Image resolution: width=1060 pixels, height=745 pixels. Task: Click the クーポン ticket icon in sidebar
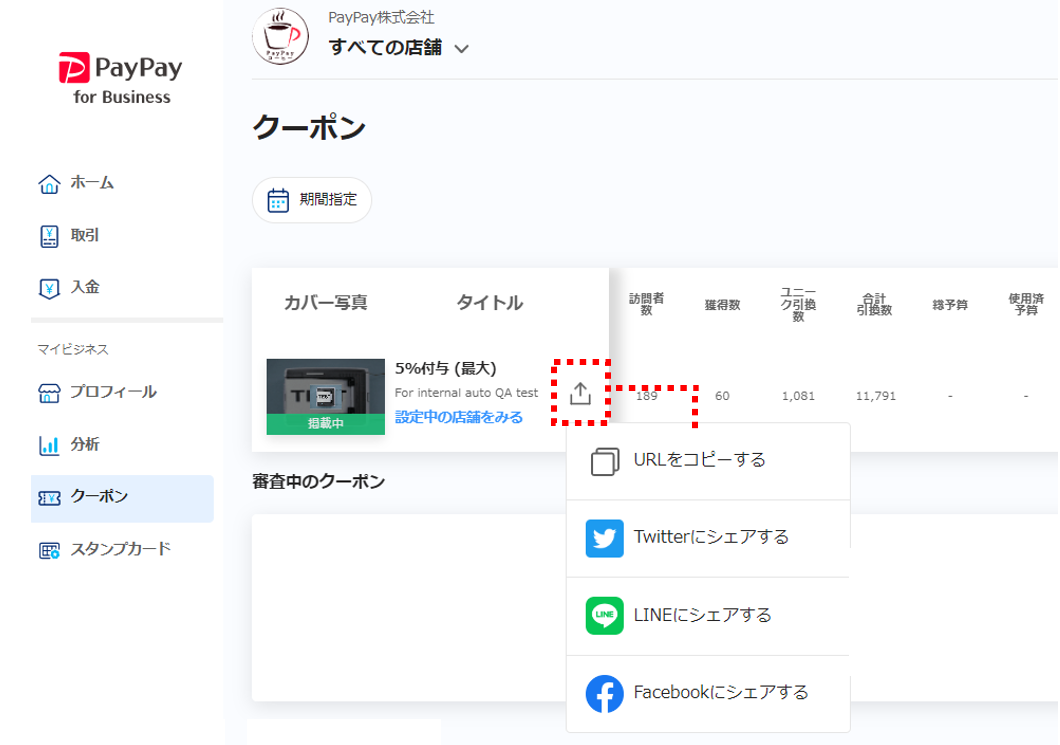pyautogui.click(x=49, y=498)
